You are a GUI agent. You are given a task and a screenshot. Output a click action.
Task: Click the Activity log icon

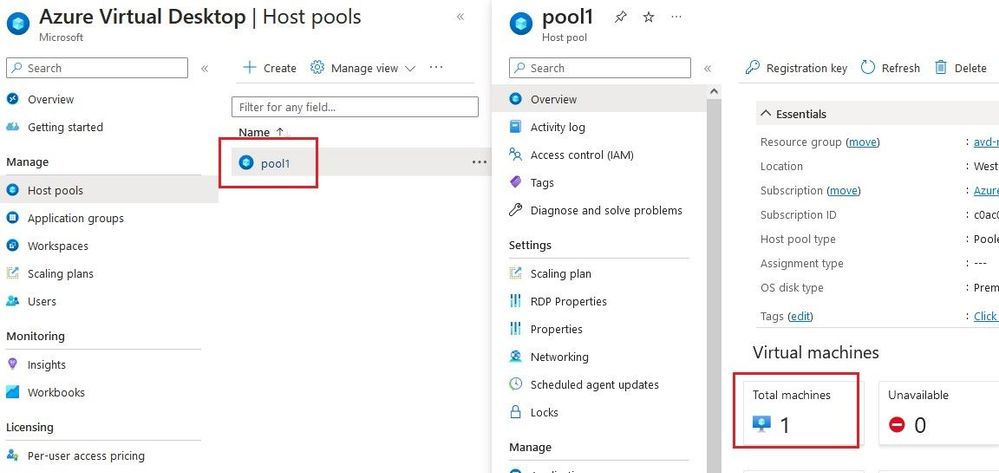point(515,127)
